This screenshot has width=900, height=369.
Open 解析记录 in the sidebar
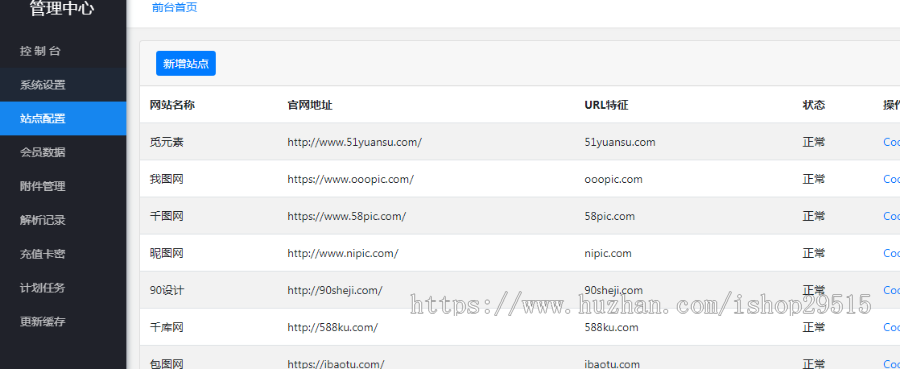[63, 220]
